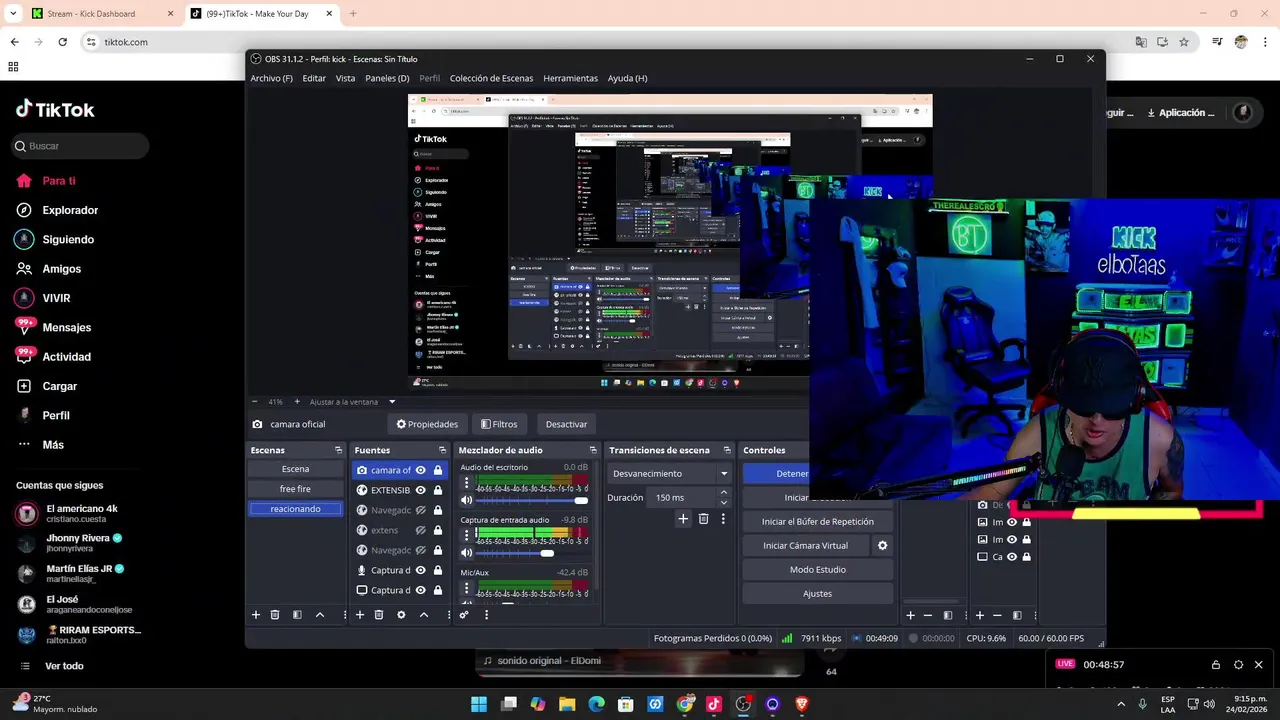Click the Windows Start button
Viewport: 1280px width, 720px height.
[479, 704]
